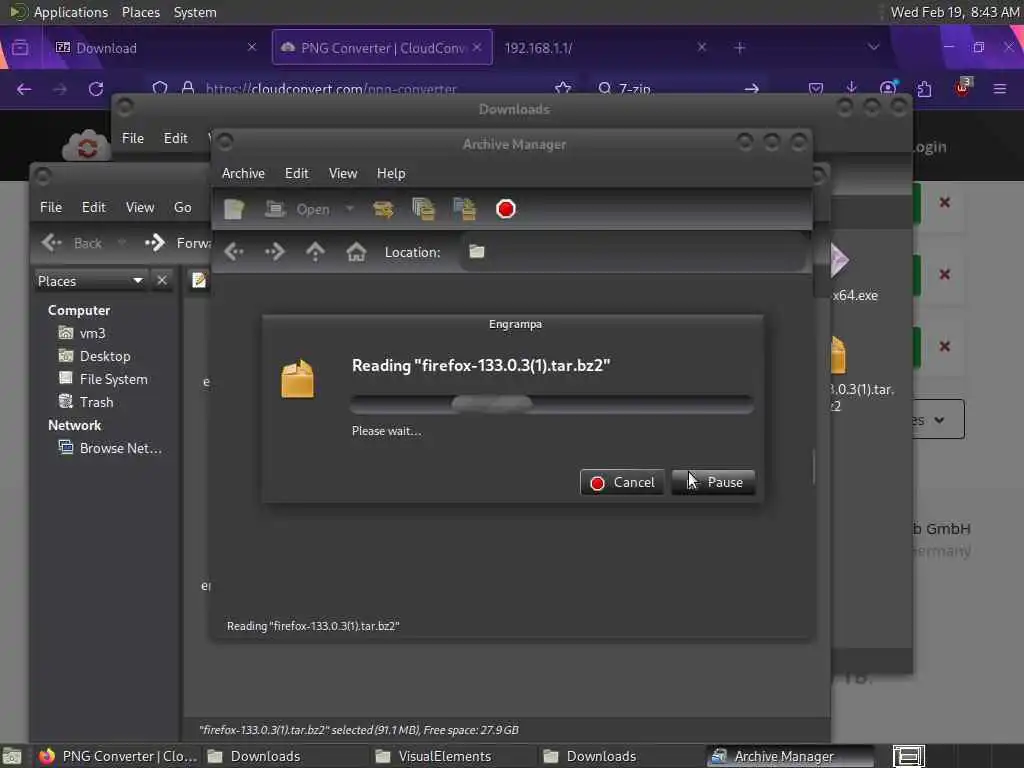Open the Firefox hamburger menu
The image size is (1024, 768).
click(999, 88)
